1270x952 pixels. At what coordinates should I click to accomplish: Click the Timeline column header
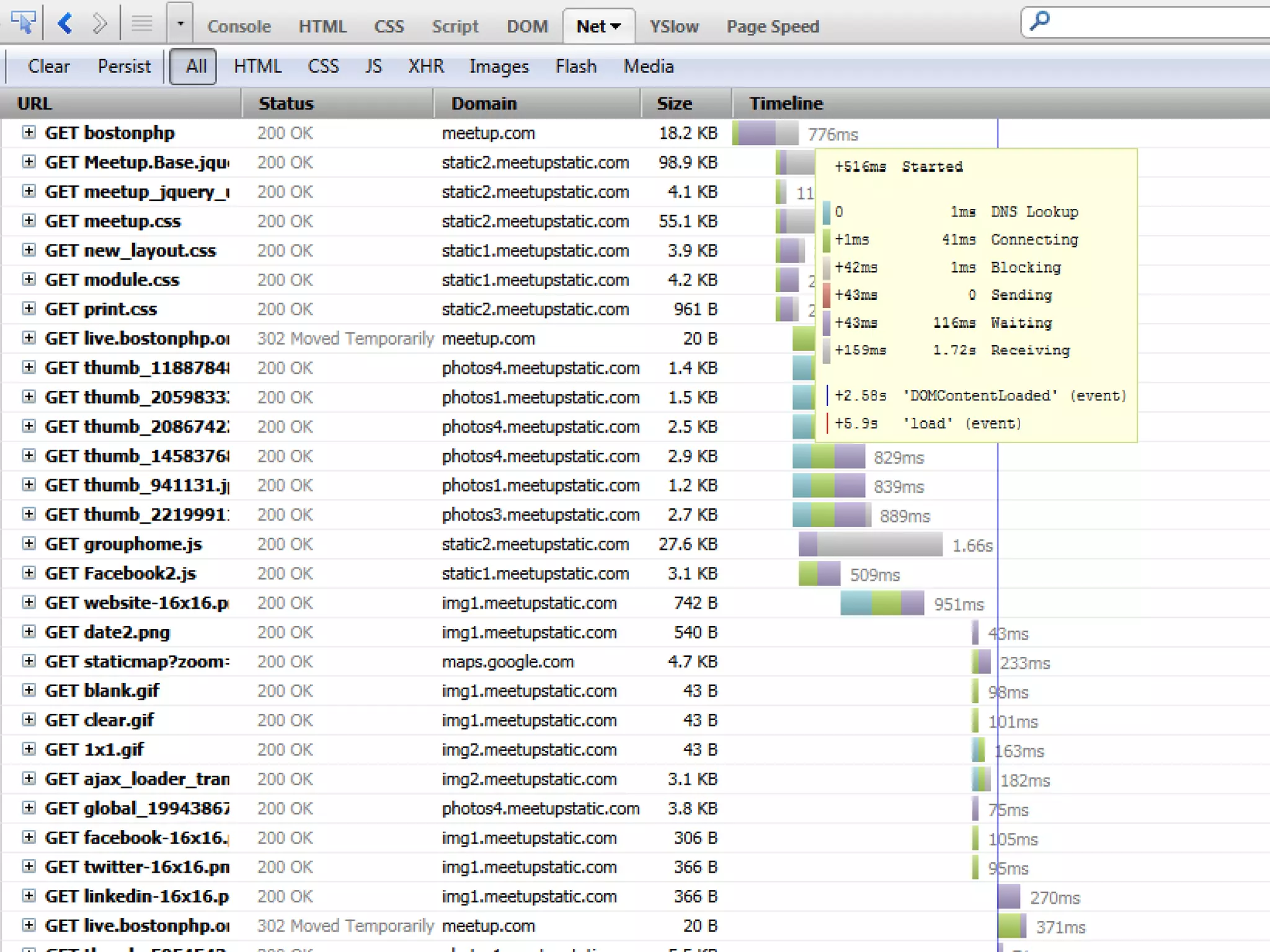coord(786,103)
